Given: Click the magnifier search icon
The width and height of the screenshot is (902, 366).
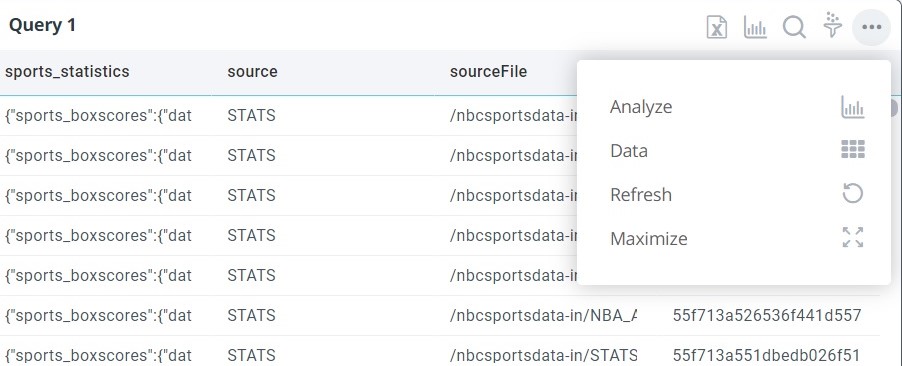Looking at the screenshot, I should [794, 27].
